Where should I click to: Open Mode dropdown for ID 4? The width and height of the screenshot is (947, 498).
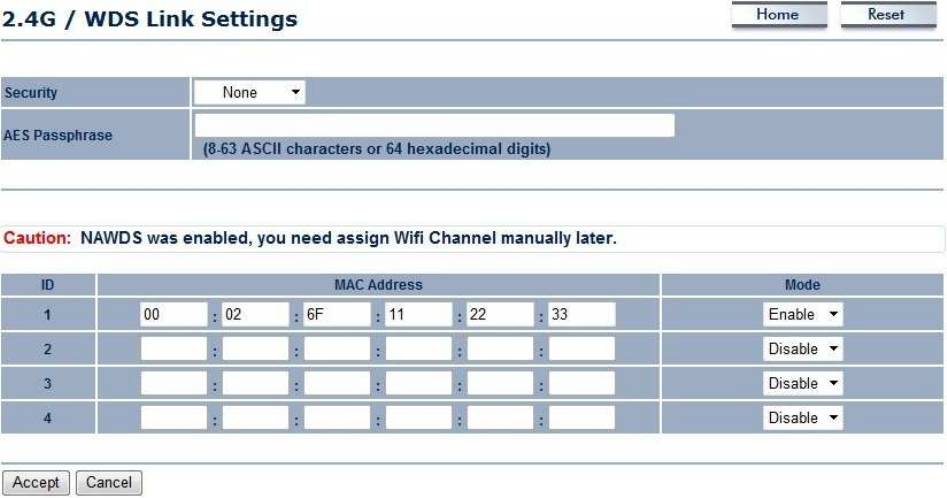803,418
